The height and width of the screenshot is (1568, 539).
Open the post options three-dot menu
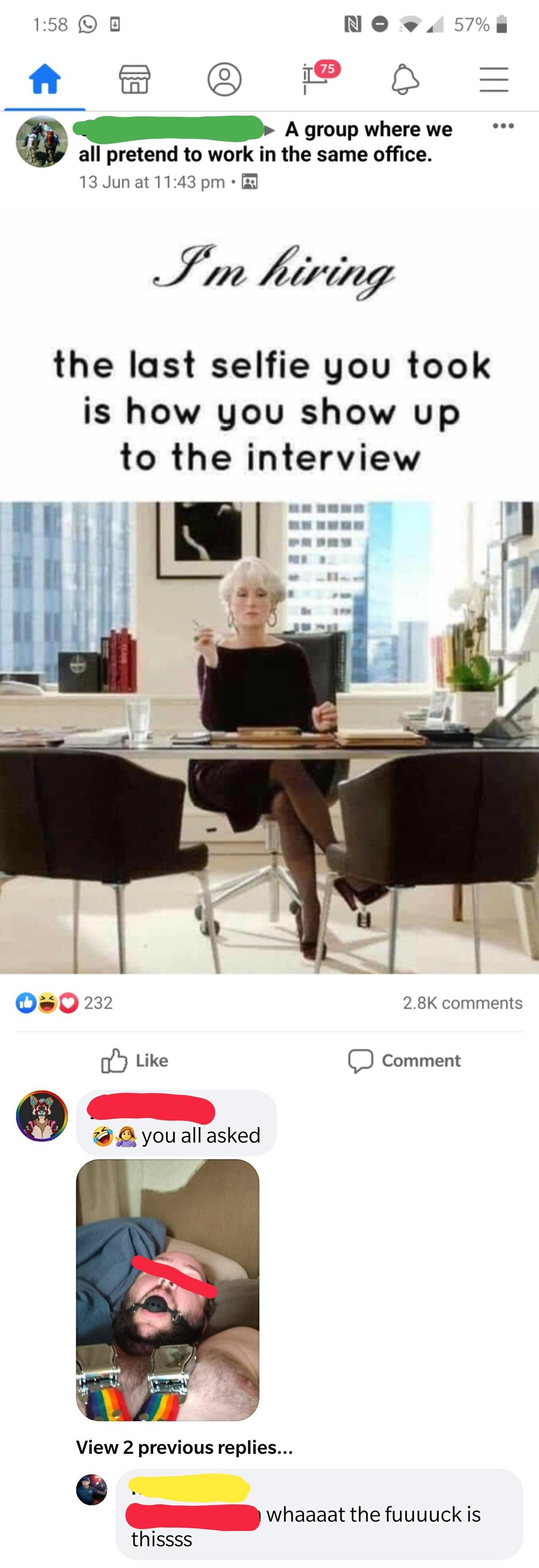pos(503,126)
